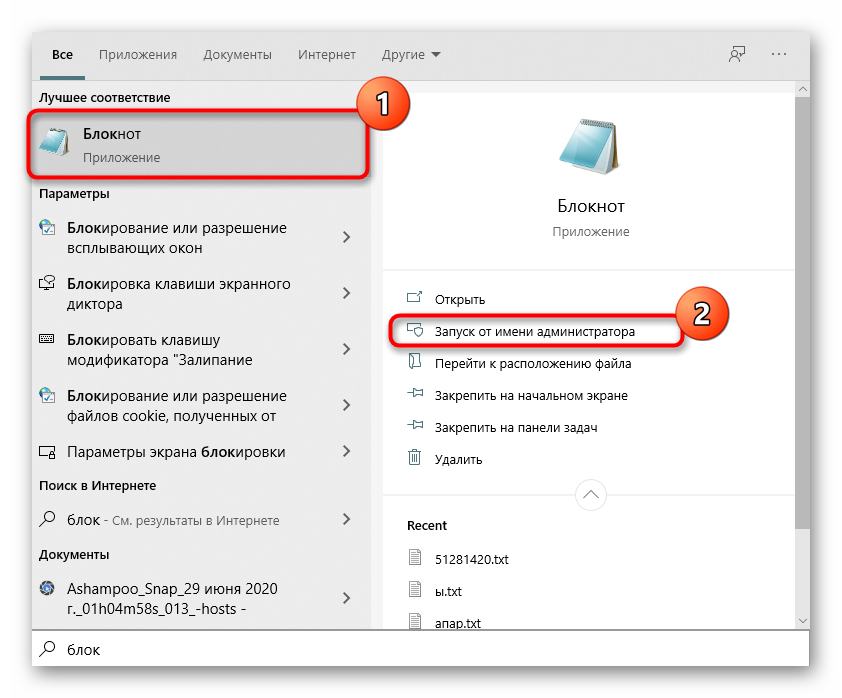Expand arrow for файлов cookie result

346,405
